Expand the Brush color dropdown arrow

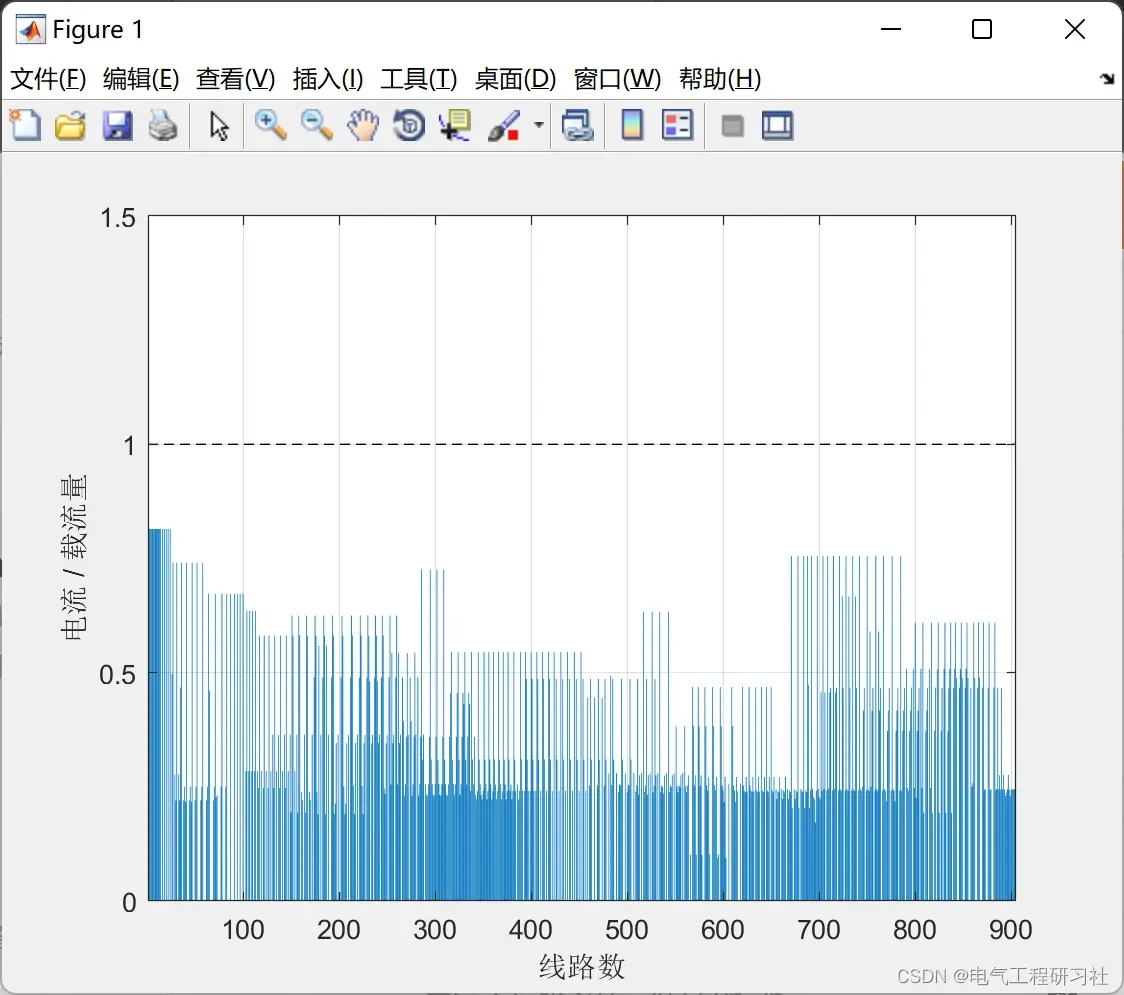coord(538,125)
